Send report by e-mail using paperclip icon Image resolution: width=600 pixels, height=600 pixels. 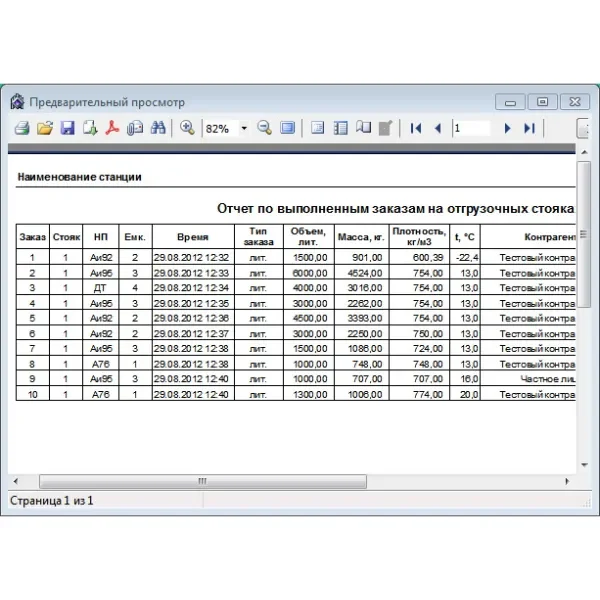[x=135, y=128]
